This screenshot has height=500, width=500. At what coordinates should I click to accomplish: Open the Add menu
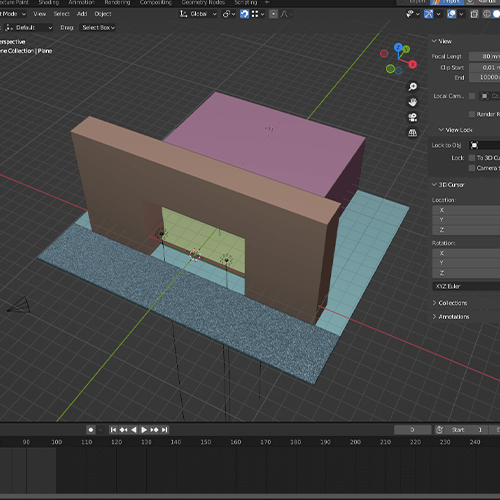(x=82, y=14)
